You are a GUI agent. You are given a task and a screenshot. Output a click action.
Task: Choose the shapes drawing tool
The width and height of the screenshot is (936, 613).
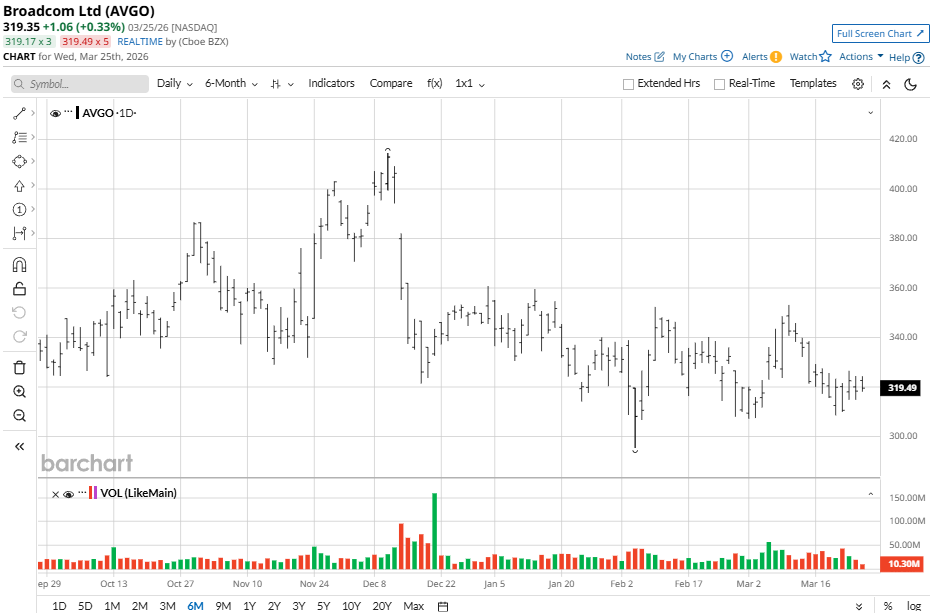tap(19, 162)
